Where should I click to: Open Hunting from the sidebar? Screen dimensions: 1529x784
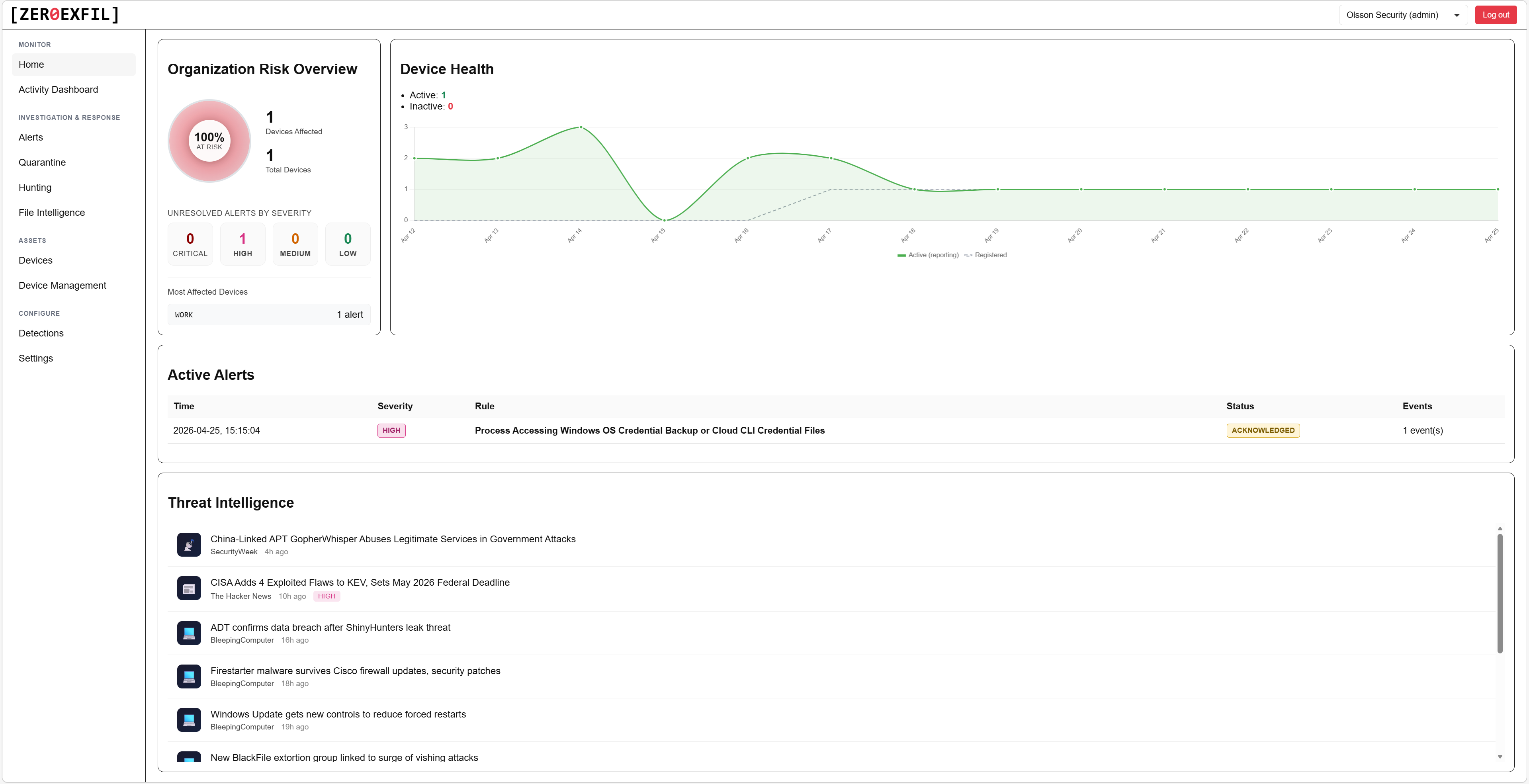click(x=35, y=187)
